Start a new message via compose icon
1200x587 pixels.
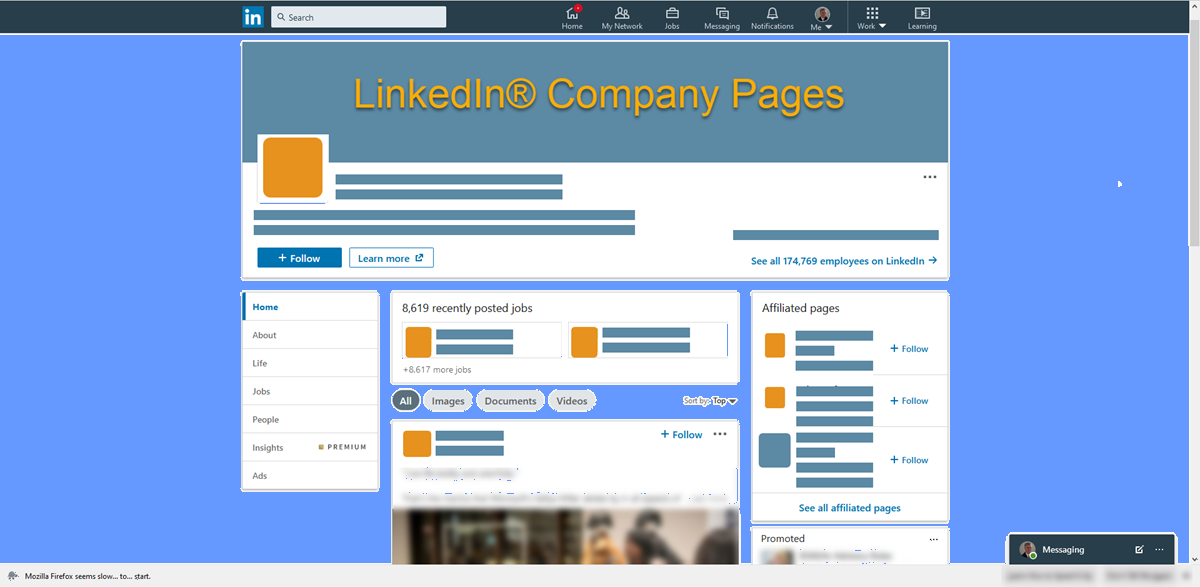(x=1139, y=549)
